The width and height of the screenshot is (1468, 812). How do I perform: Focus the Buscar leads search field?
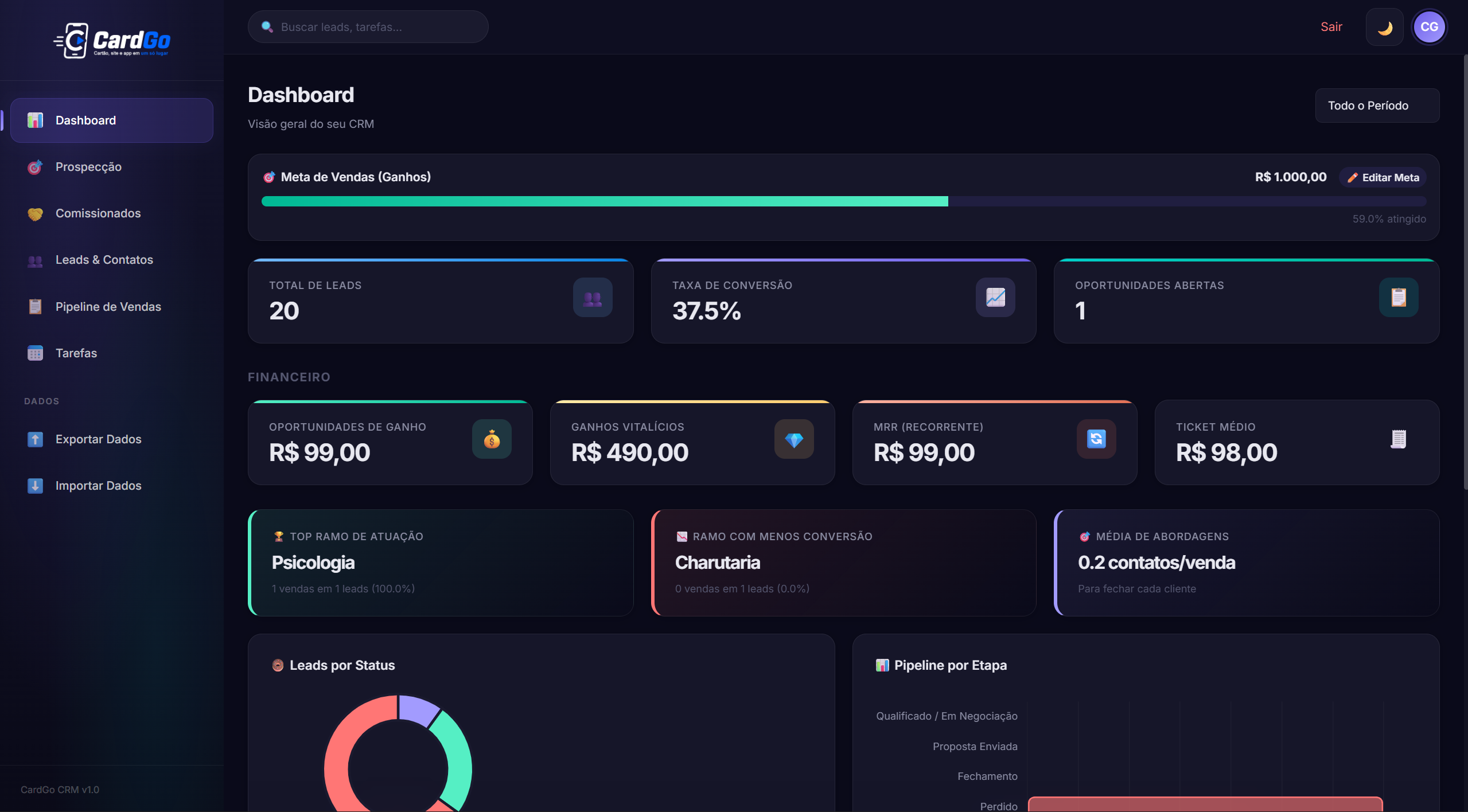(x=368, y=27)
